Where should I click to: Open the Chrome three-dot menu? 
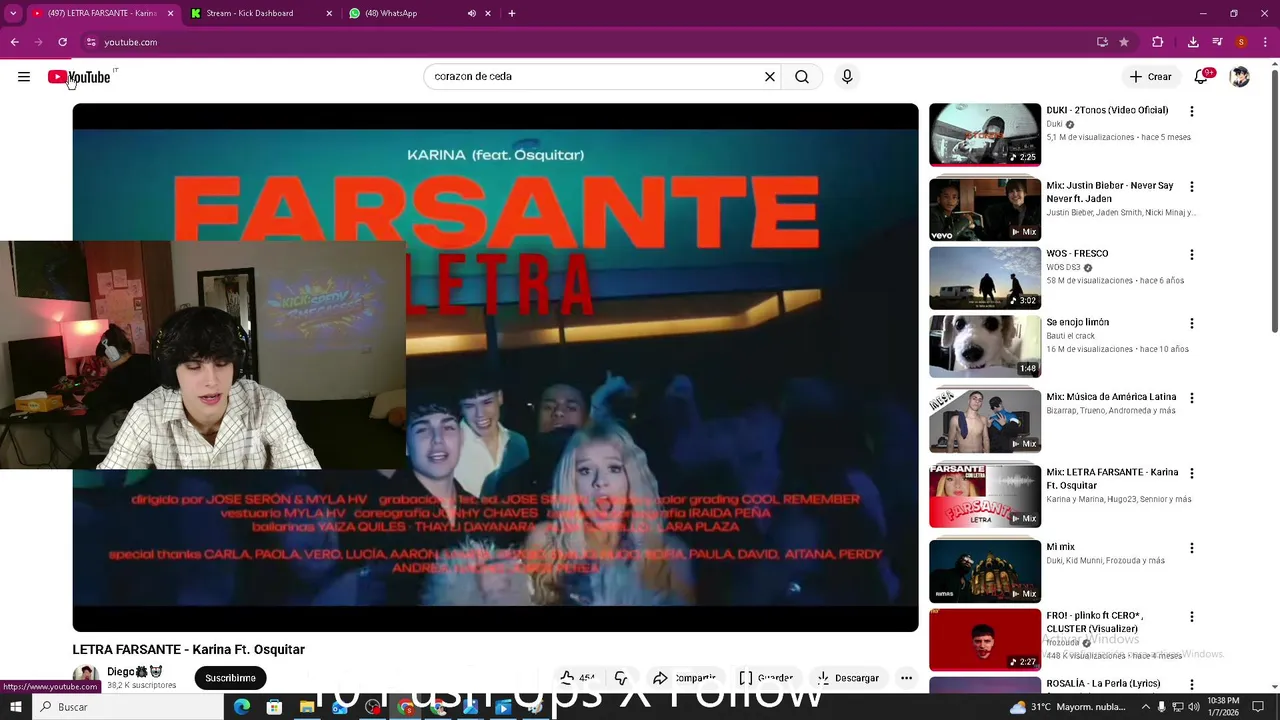(1266, 42)
